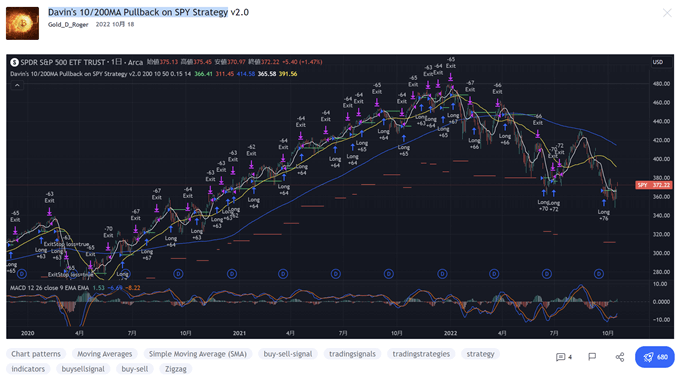Select the Moving Averages tag
The height and width of the screenshot is (380, 680).
coord(105,354)
